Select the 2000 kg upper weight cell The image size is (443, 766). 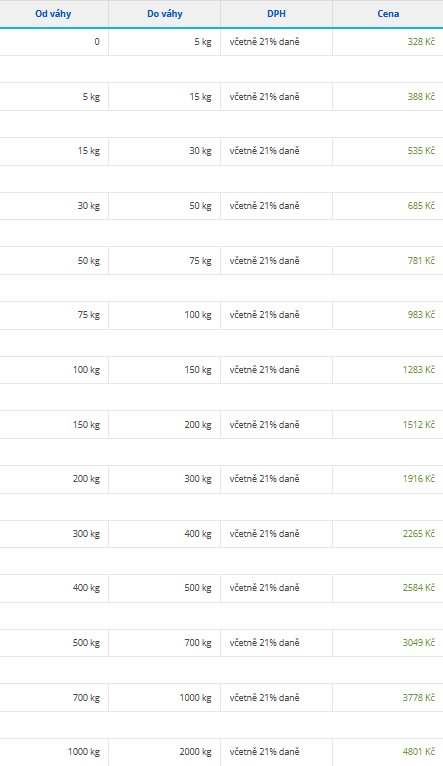click(x=165, y=752)
